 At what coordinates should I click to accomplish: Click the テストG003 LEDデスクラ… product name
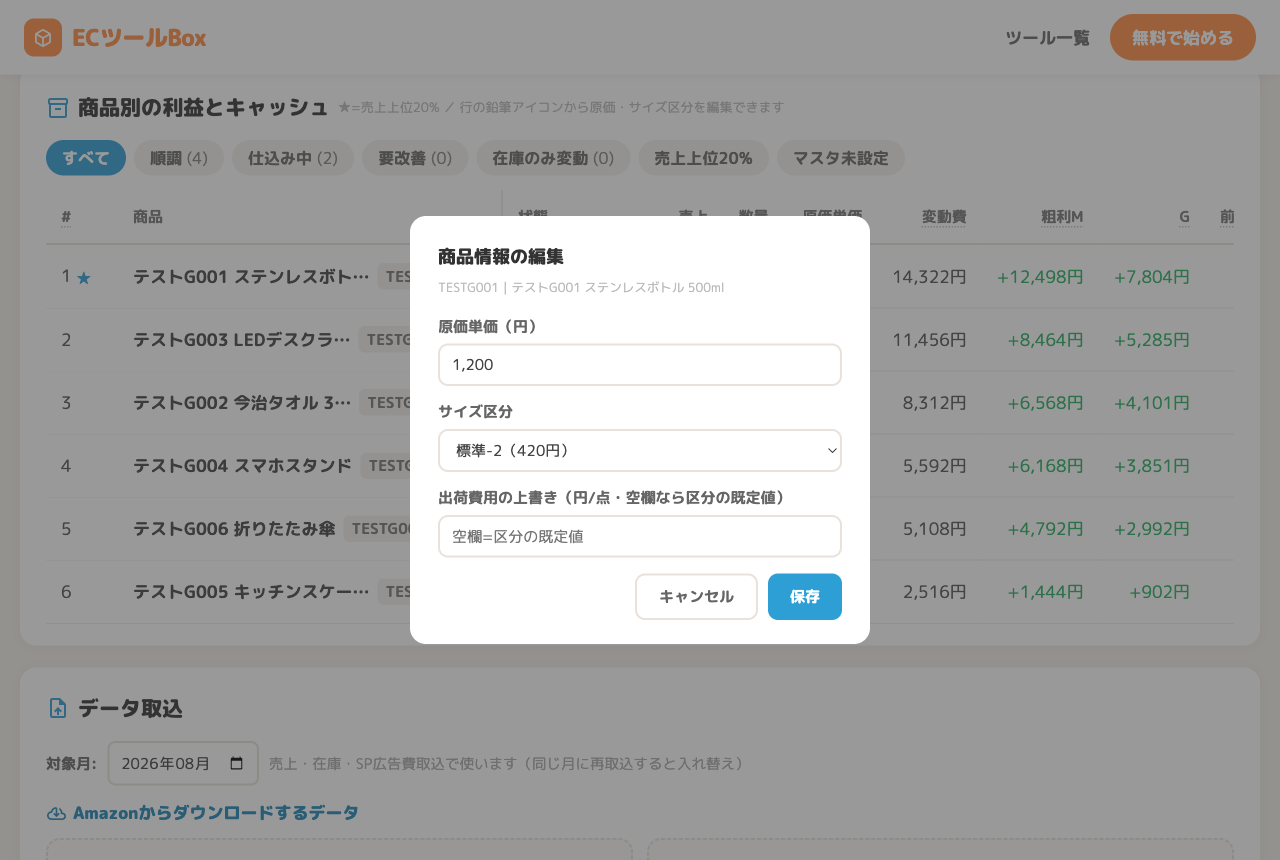tap(242, 340)
